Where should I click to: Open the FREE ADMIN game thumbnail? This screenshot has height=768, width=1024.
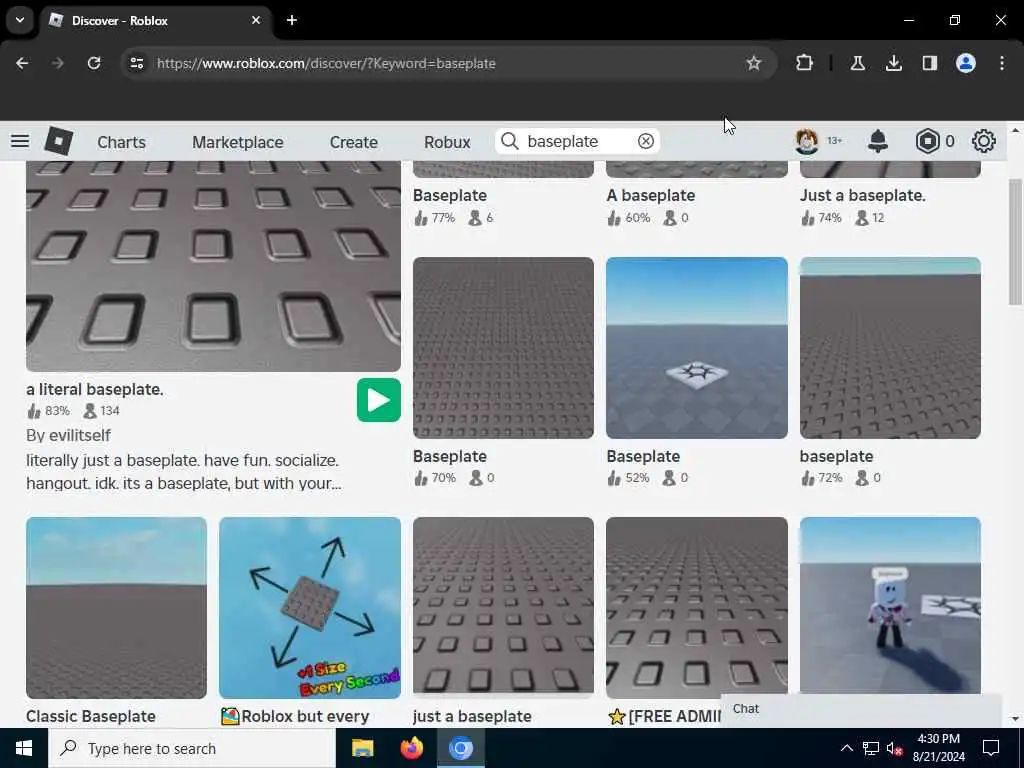point(697,607)
